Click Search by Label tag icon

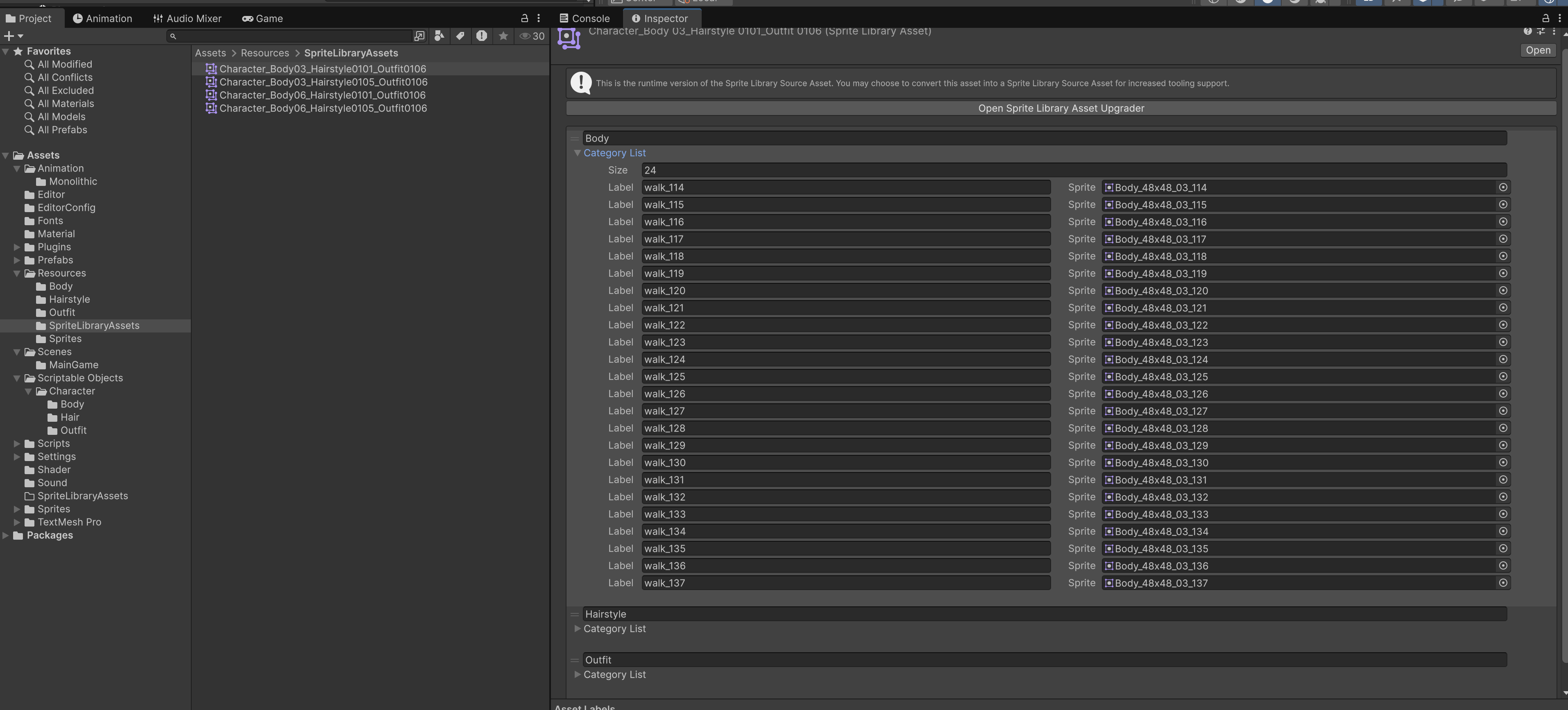coord(460,36)
